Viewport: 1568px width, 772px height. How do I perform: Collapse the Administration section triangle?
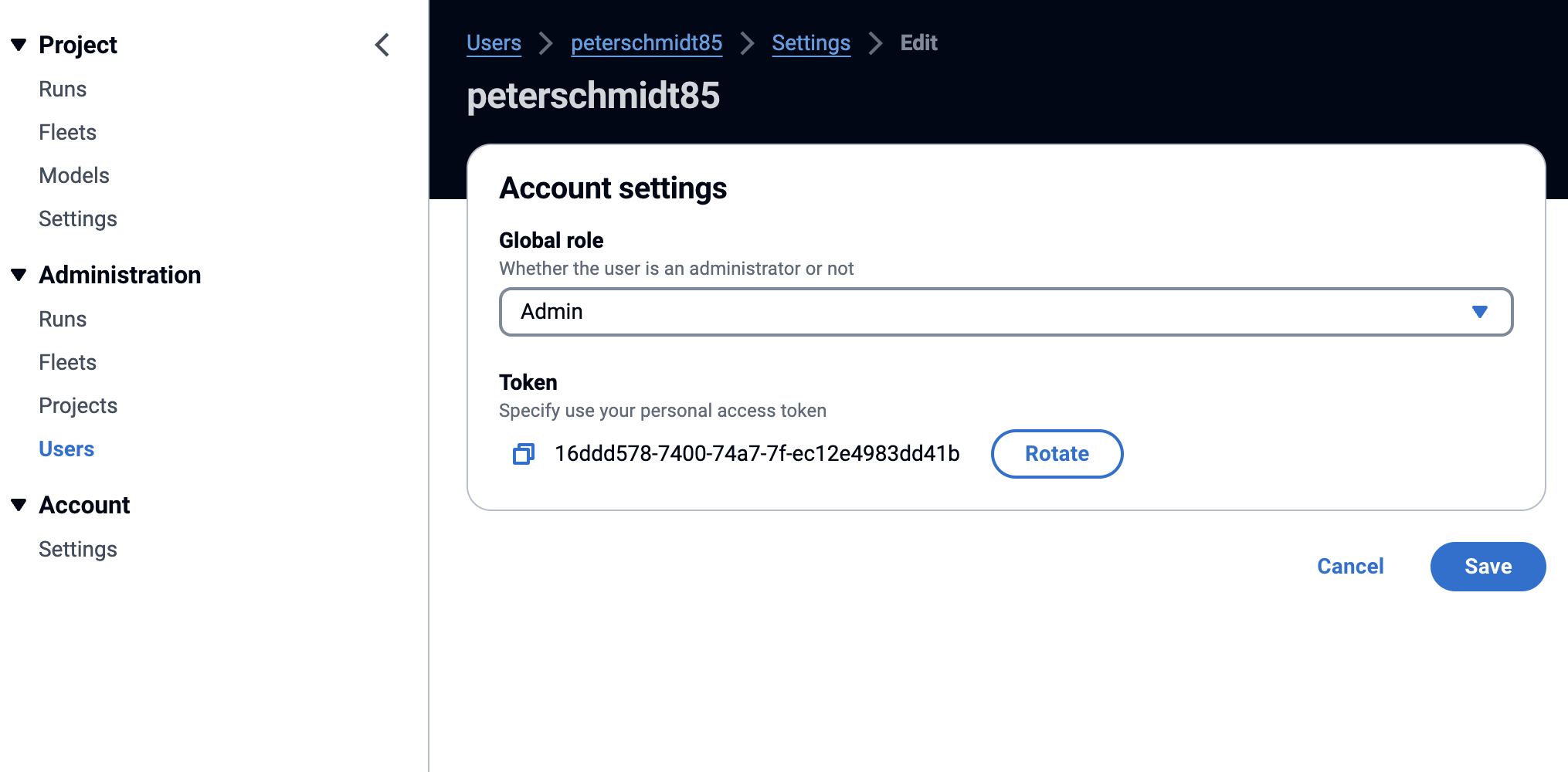pos(19,275)
